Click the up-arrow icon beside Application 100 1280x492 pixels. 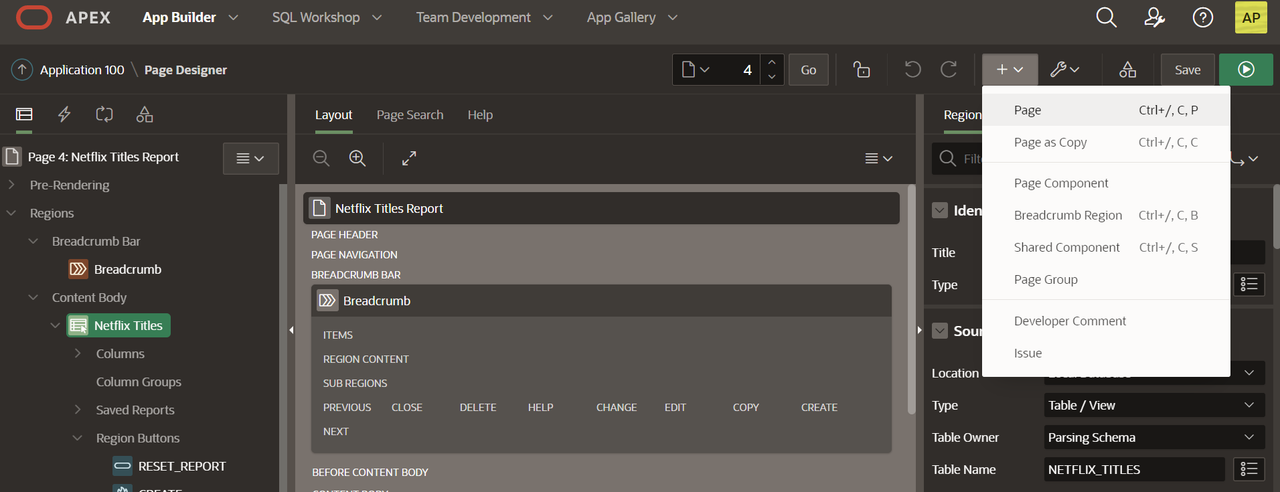coord(22,69)
